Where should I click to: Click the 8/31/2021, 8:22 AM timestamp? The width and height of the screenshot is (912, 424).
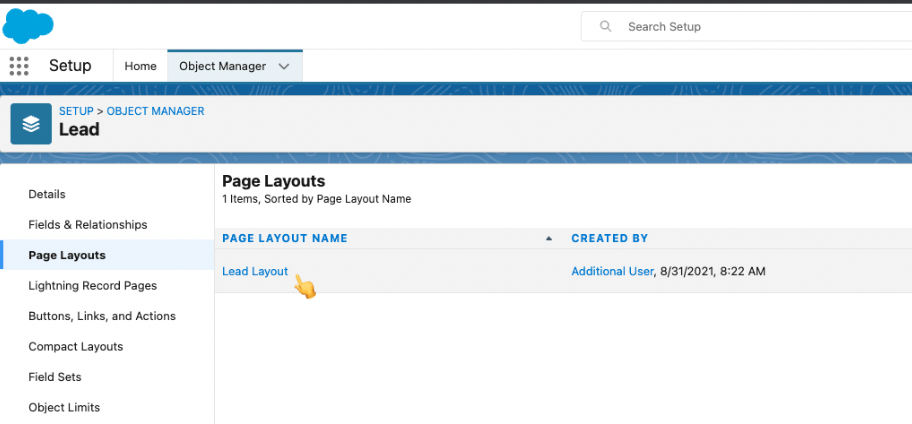pyautogui.click(x=713, y=271)
